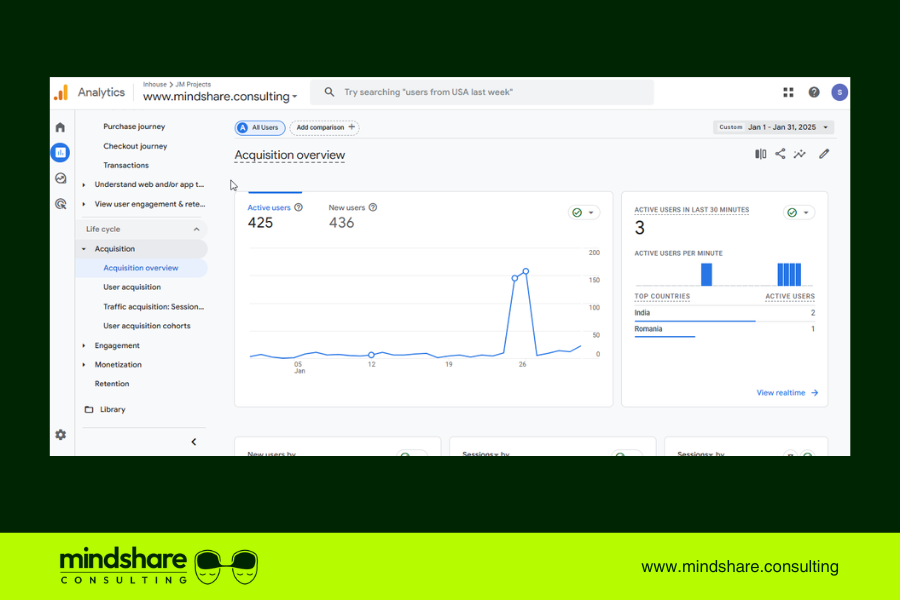Select the Active users metric tab
900x600 pixels.
point(275,215)
